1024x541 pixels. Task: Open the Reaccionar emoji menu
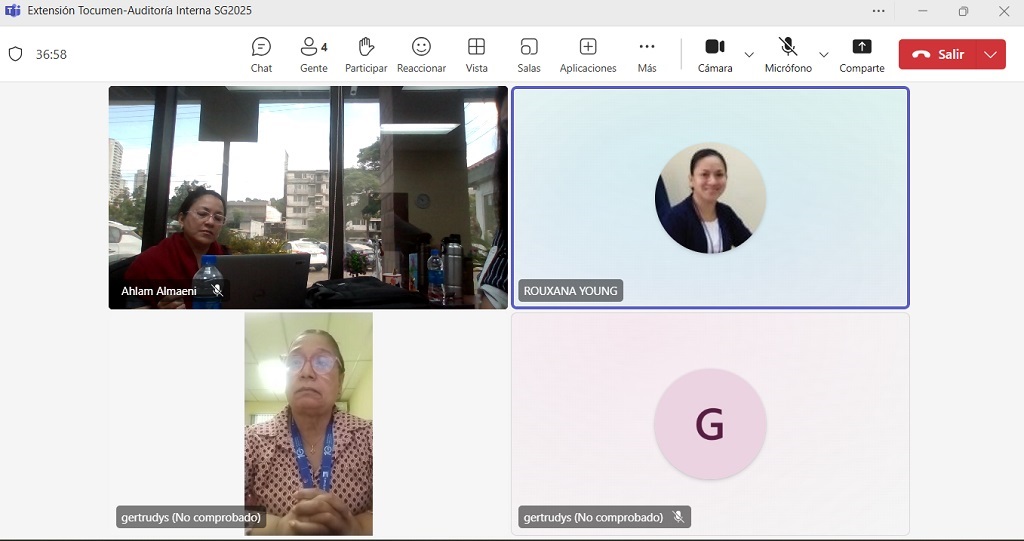pos(421,54)
